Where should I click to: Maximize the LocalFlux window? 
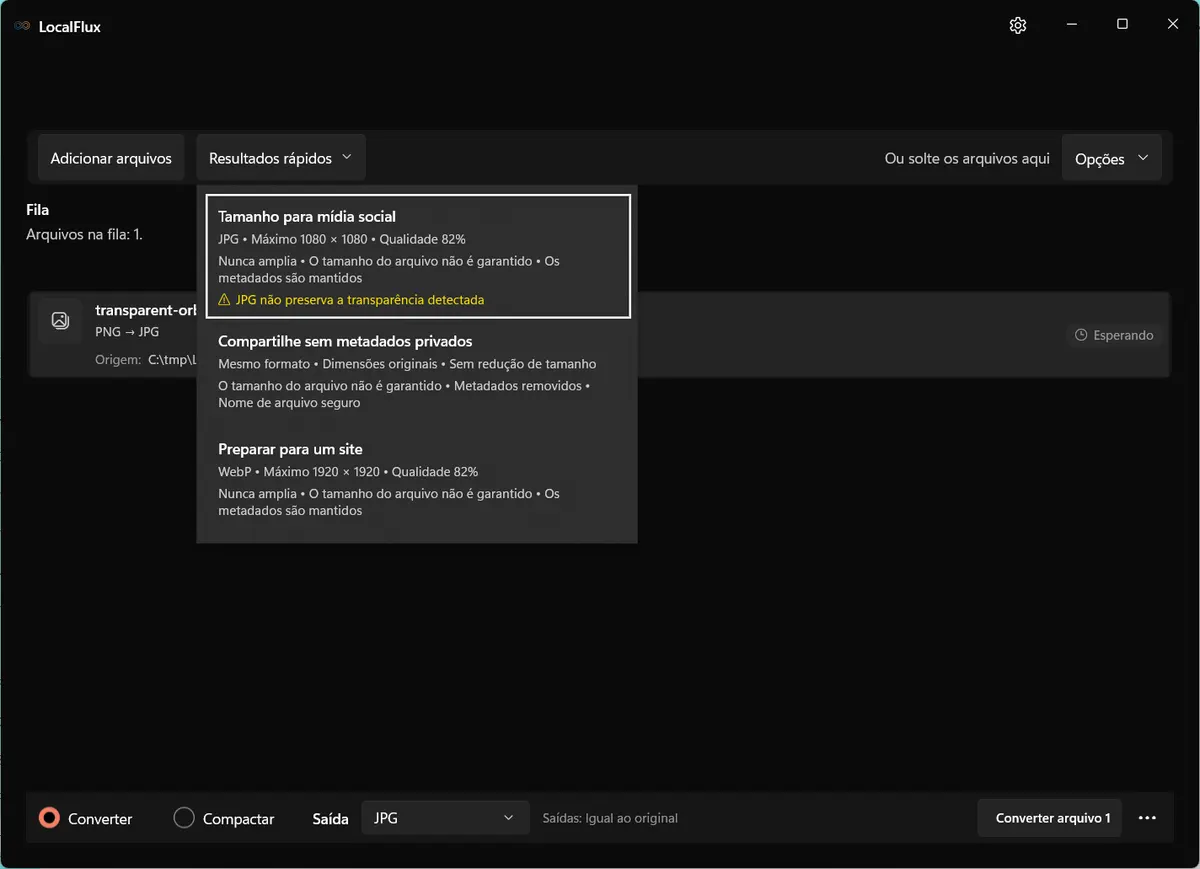coord(1122,25)
